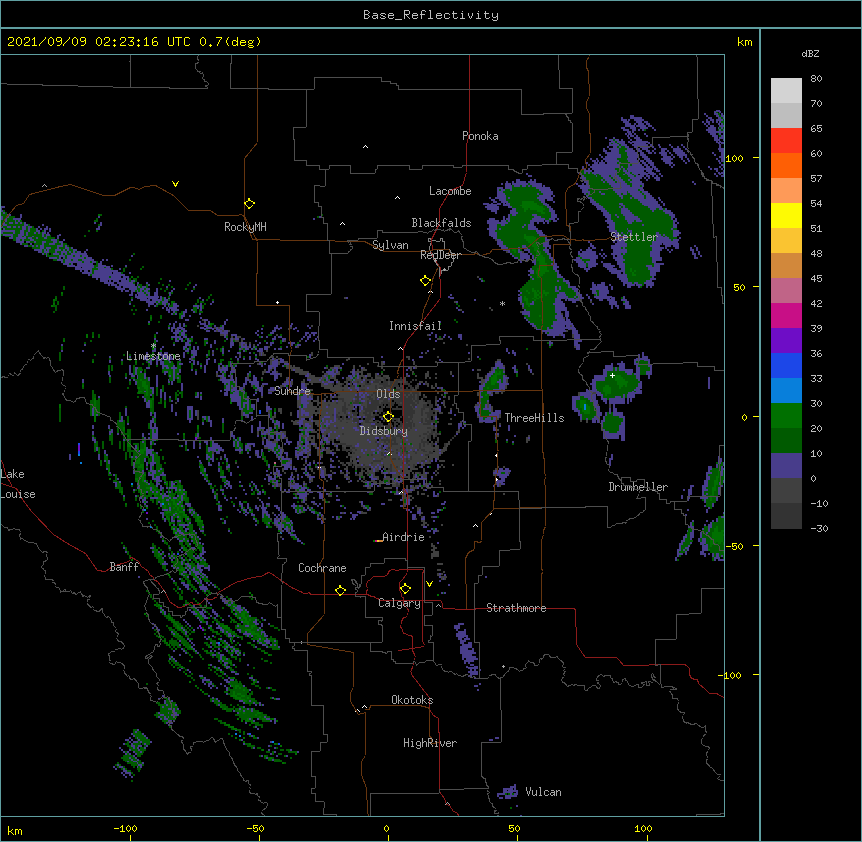Click the white plus marker northeast of ThreeHills
The image size is (862, 842).
tap(612, 375)
